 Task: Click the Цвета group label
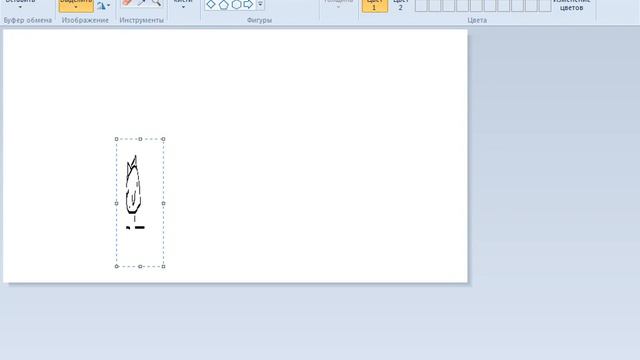pos(477,20)
